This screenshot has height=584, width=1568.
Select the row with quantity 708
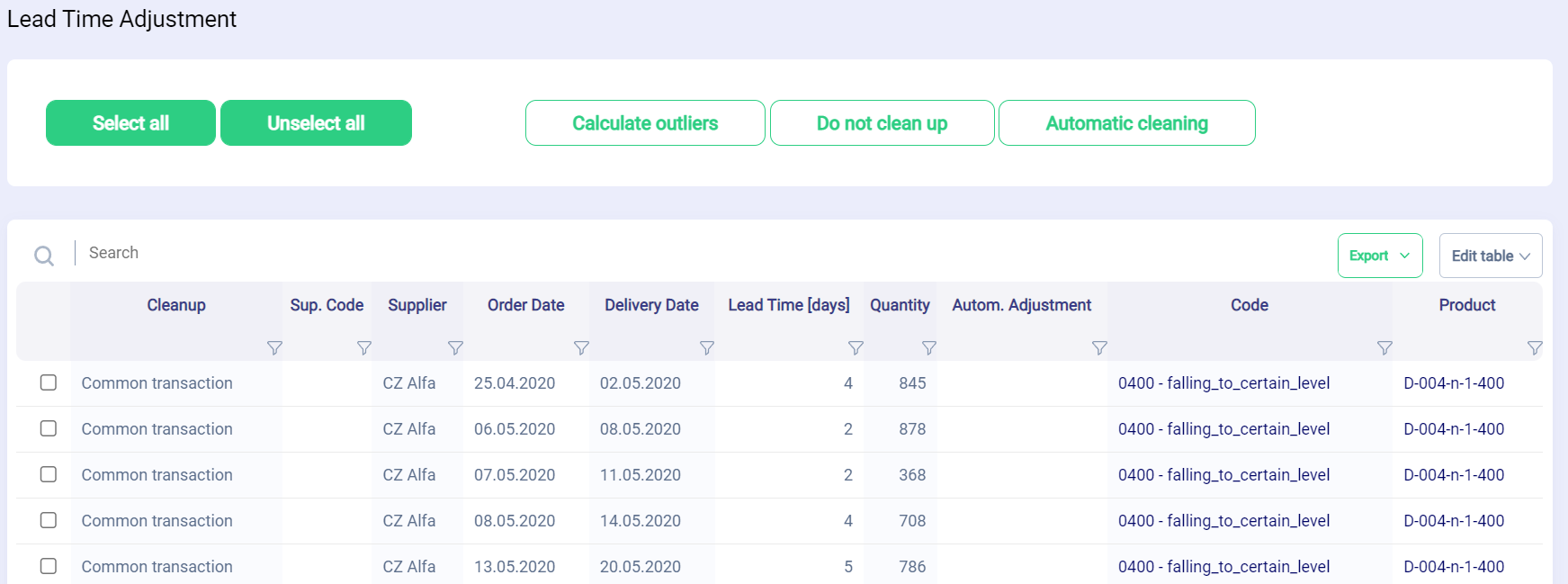(49, 520)
